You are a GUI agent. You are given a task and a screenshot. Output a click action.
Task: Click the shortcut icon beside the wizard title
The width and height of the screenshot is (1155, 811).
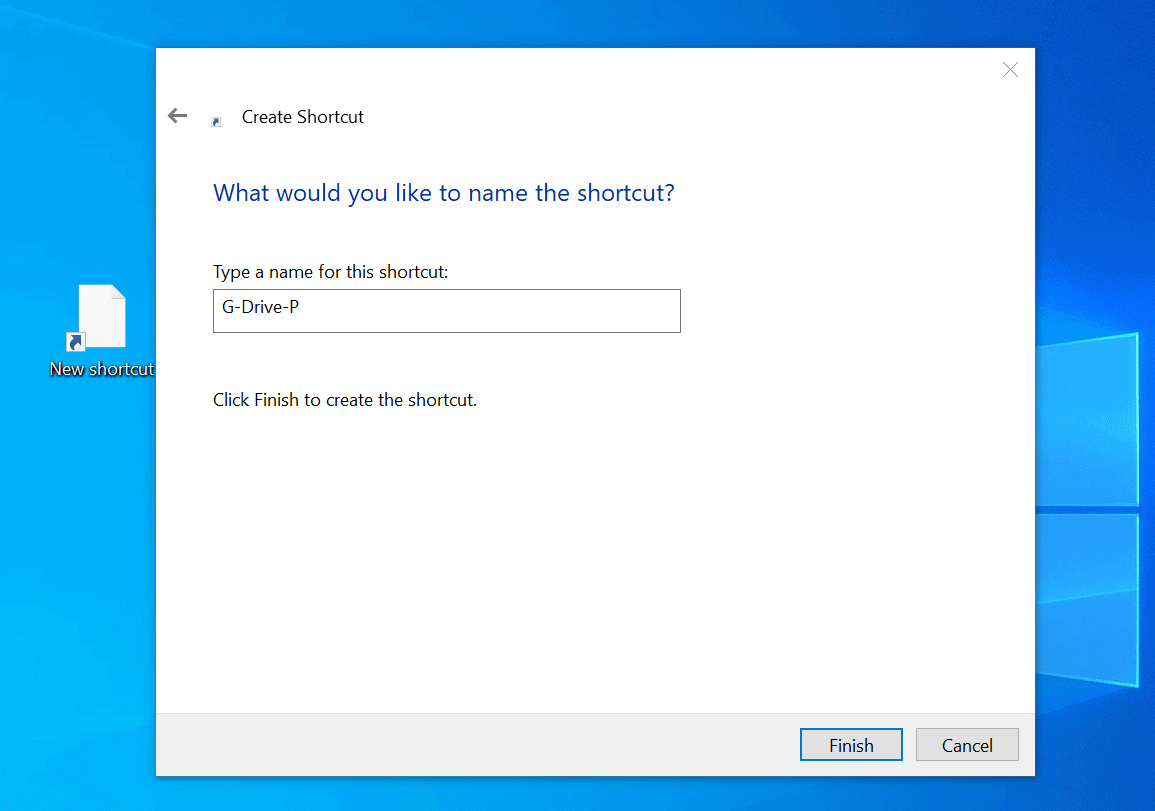click(x=216, y=120)
